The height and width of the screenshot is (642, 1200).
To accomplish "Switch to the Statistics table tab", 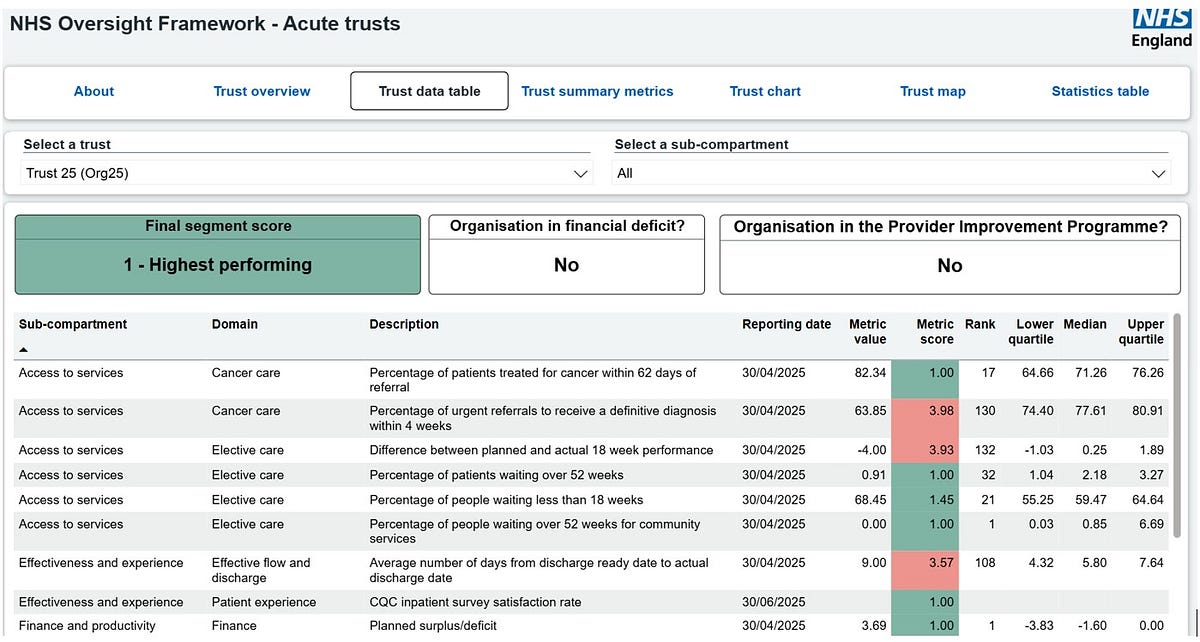I will tap(1100, 91).
